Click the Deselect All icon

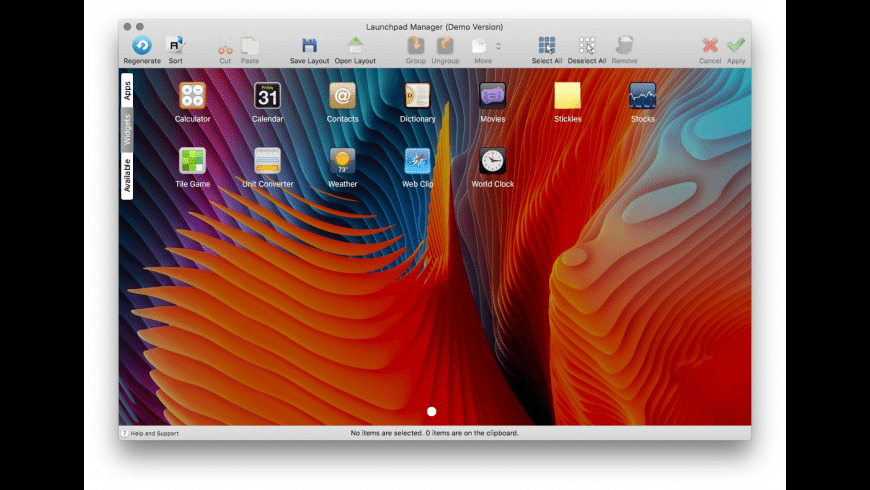587,46
